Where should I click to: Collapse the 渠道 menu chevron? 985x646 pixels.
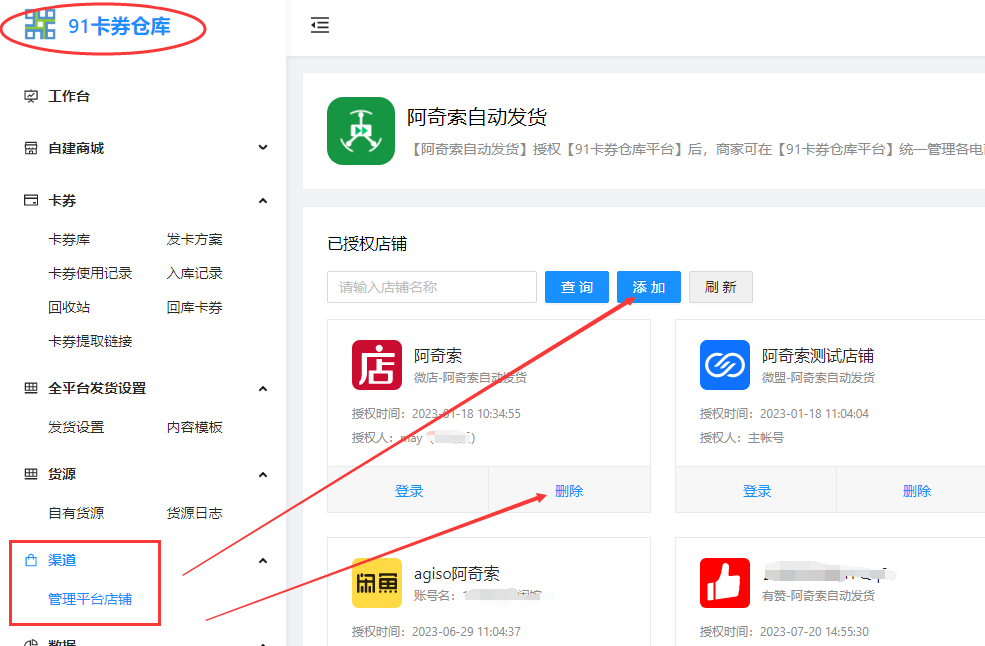point(263,561)
